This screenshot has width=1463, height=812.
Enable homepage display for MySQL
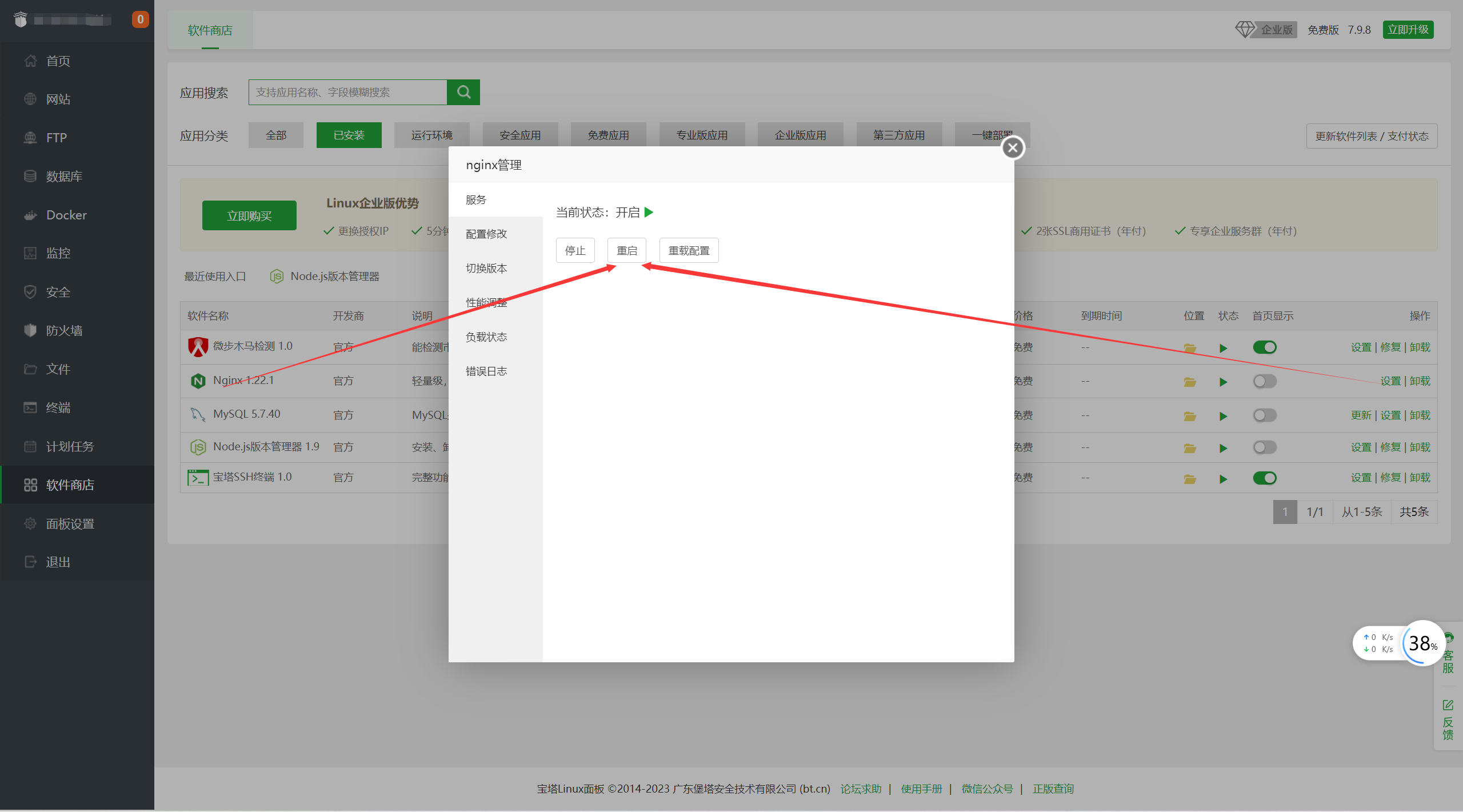click(x=1264, y=415)
